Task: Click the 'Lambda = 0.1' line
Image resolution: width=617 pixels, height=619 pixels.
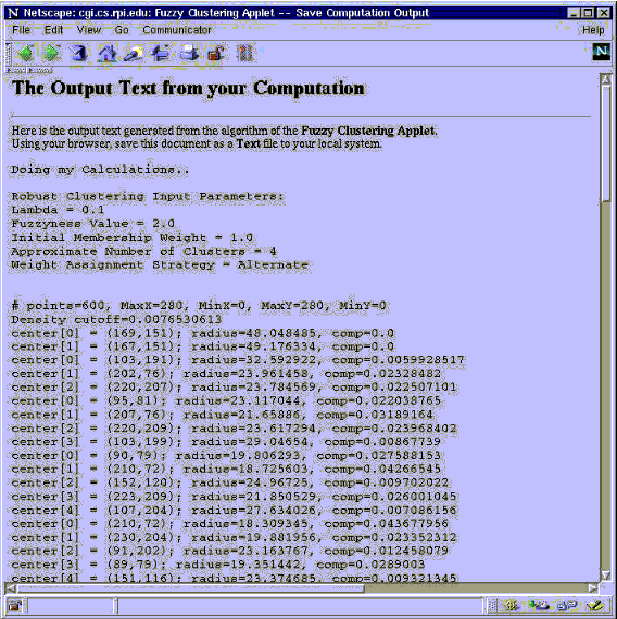Action: point(58,210)
